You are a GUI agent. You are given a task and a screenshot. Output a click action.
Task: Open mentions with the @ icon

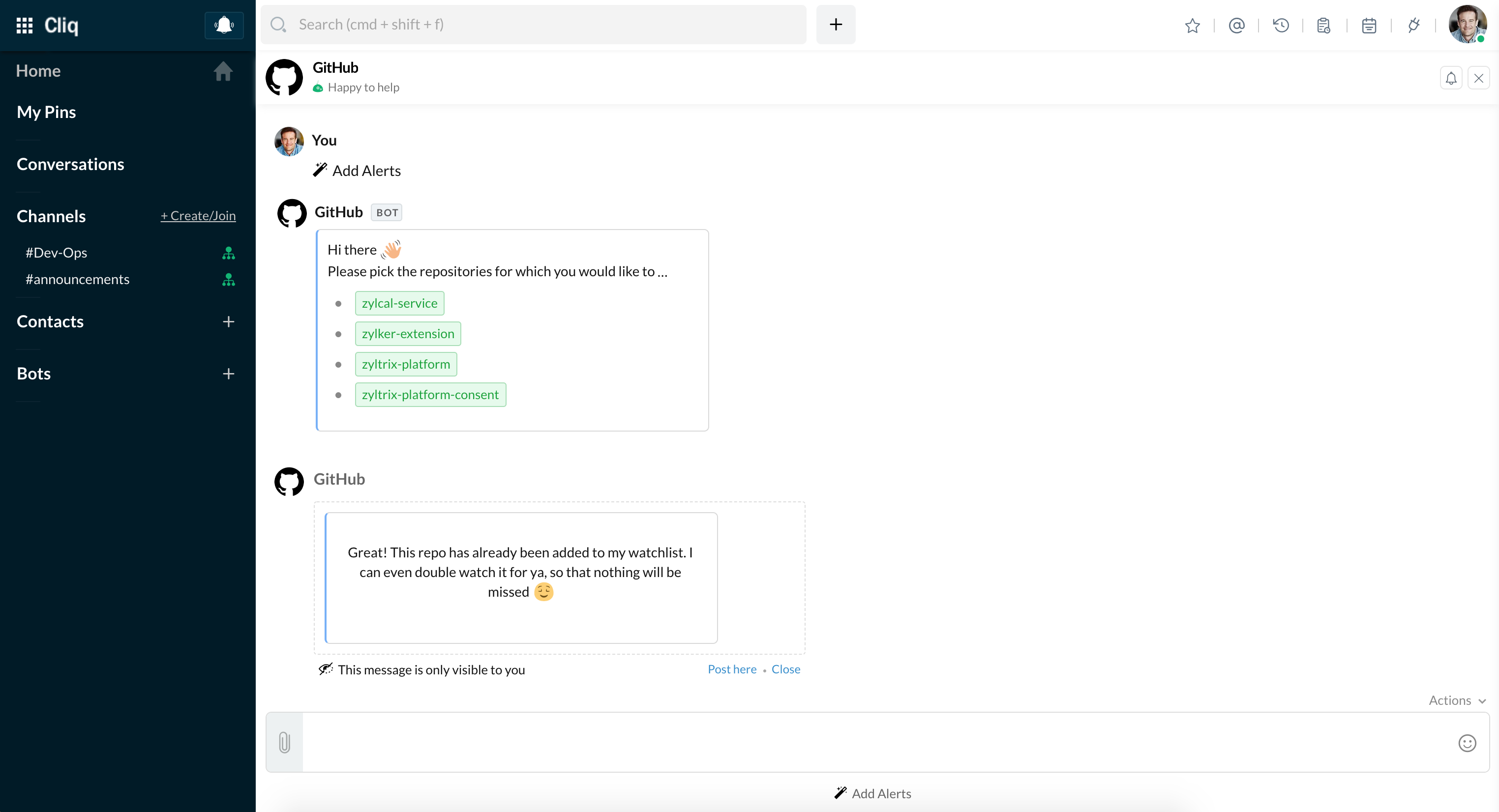pos(1236,26)
